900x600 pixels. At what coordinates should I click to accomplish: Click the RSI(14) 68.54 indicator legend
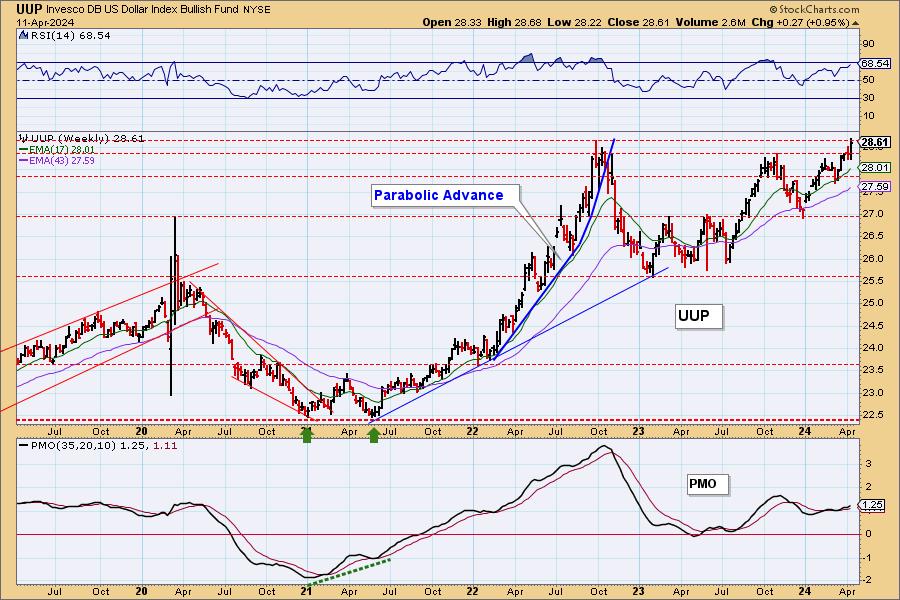[x=70, y=36]
